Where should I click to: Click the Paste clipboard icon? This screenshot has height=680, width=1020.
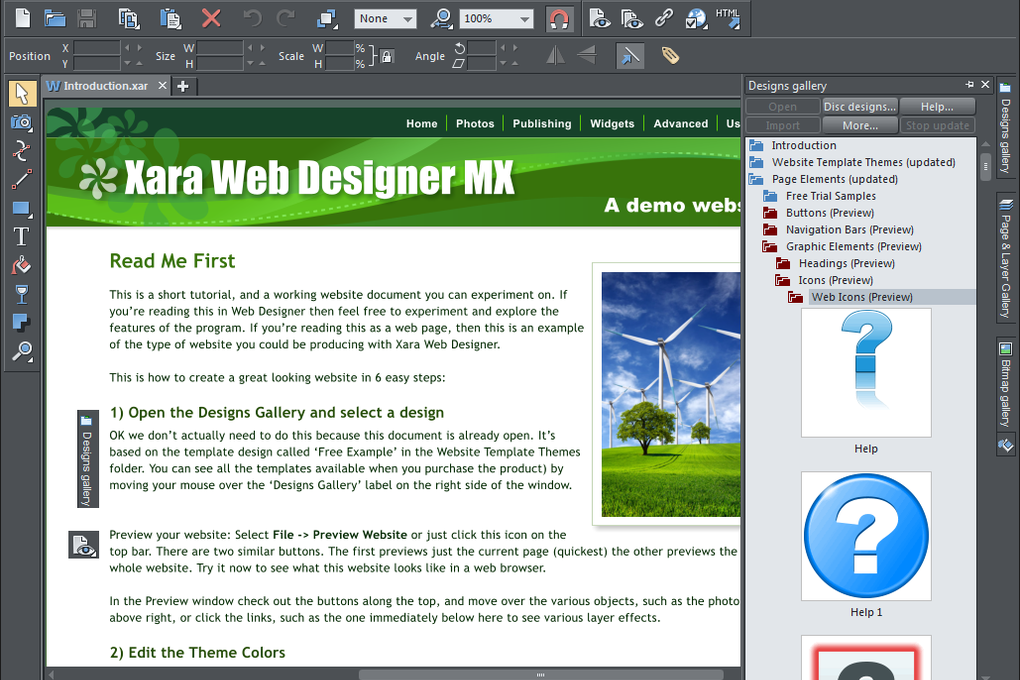click(170, 18)
